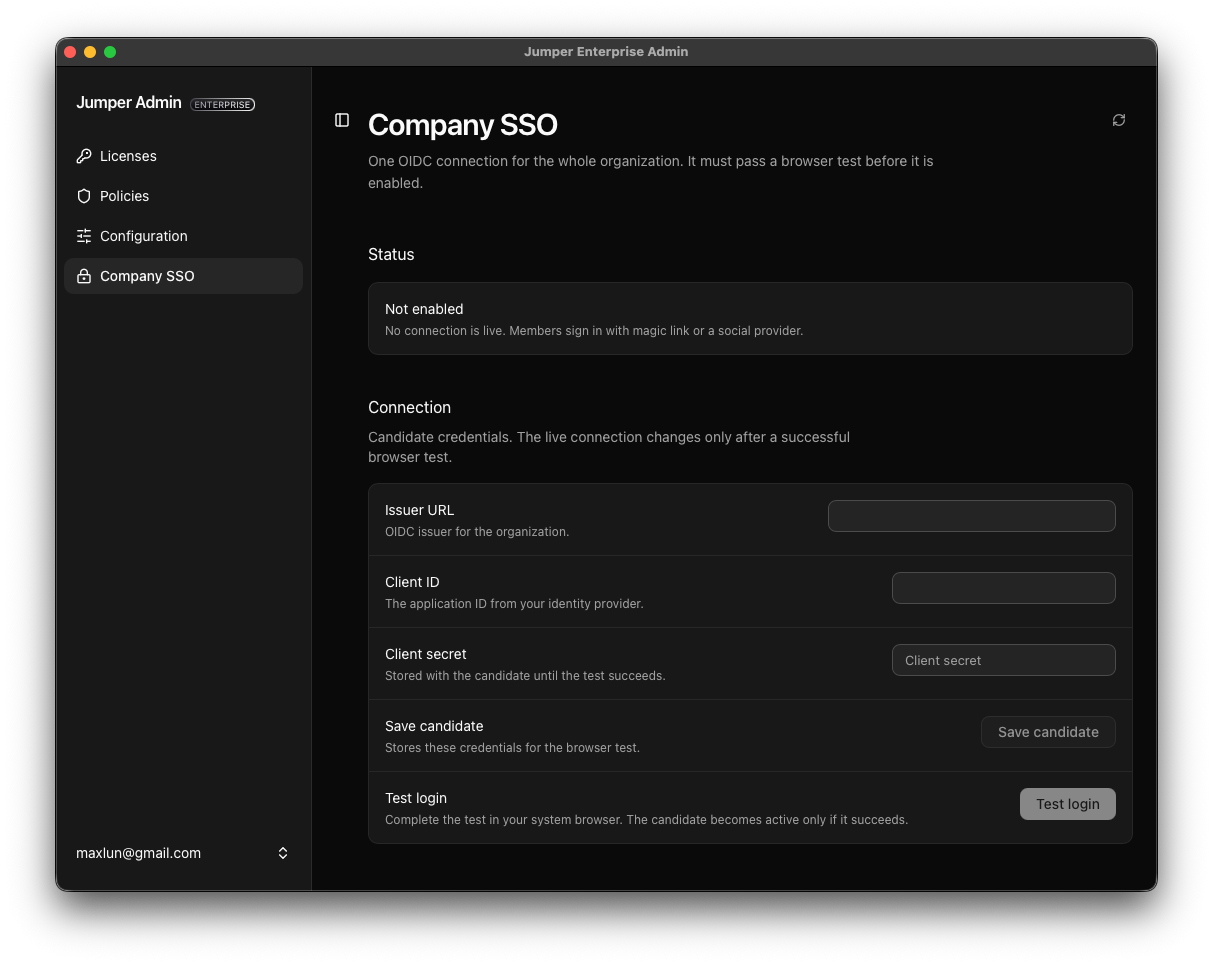Click the Jumper Admin title
The image size is (1213, 965).
(129, 102)
